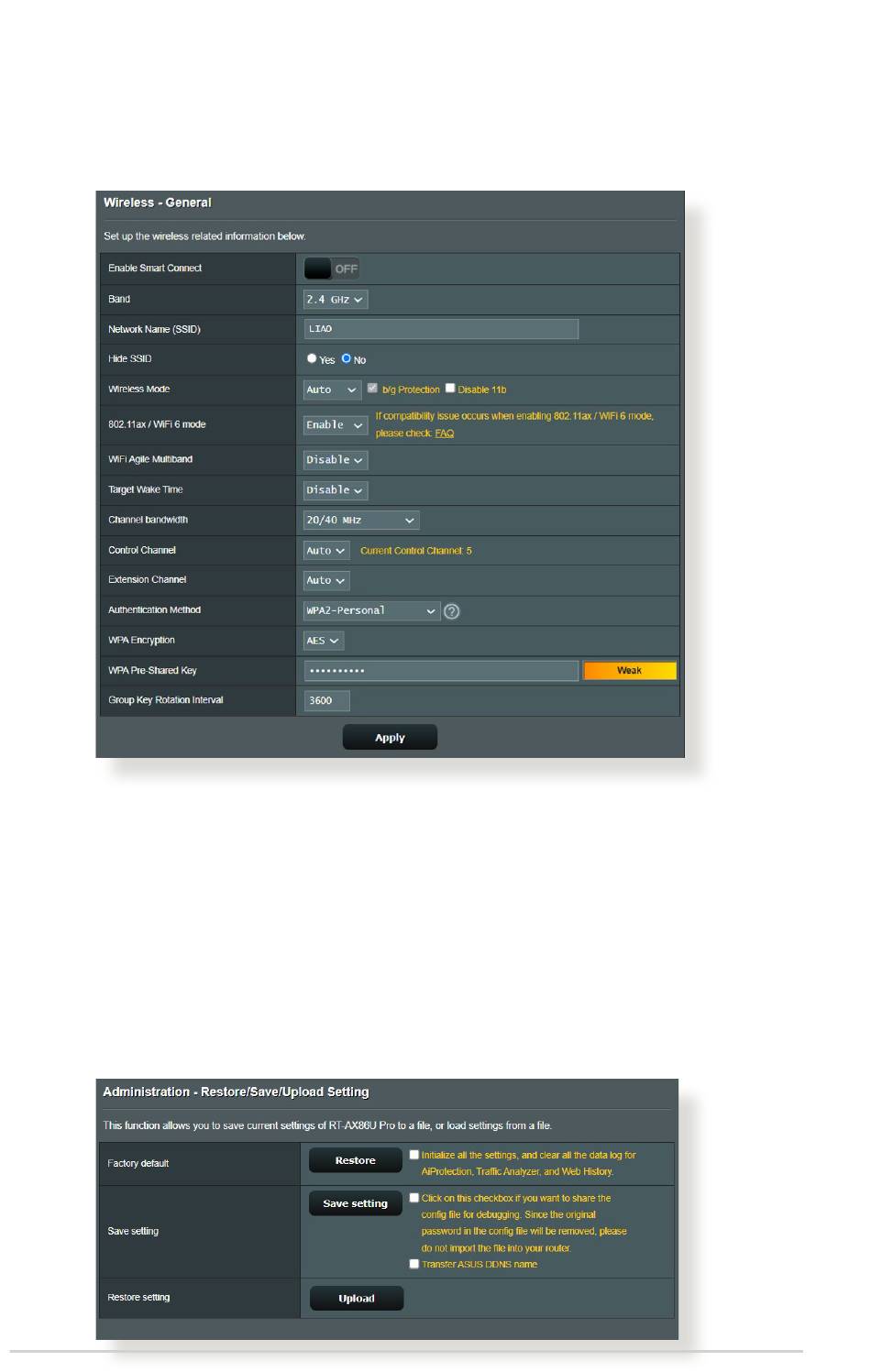The image size is (871, 1372).
Task: Open the Band 2.4 GHz dropdown
Action: (x=336, y=300)
